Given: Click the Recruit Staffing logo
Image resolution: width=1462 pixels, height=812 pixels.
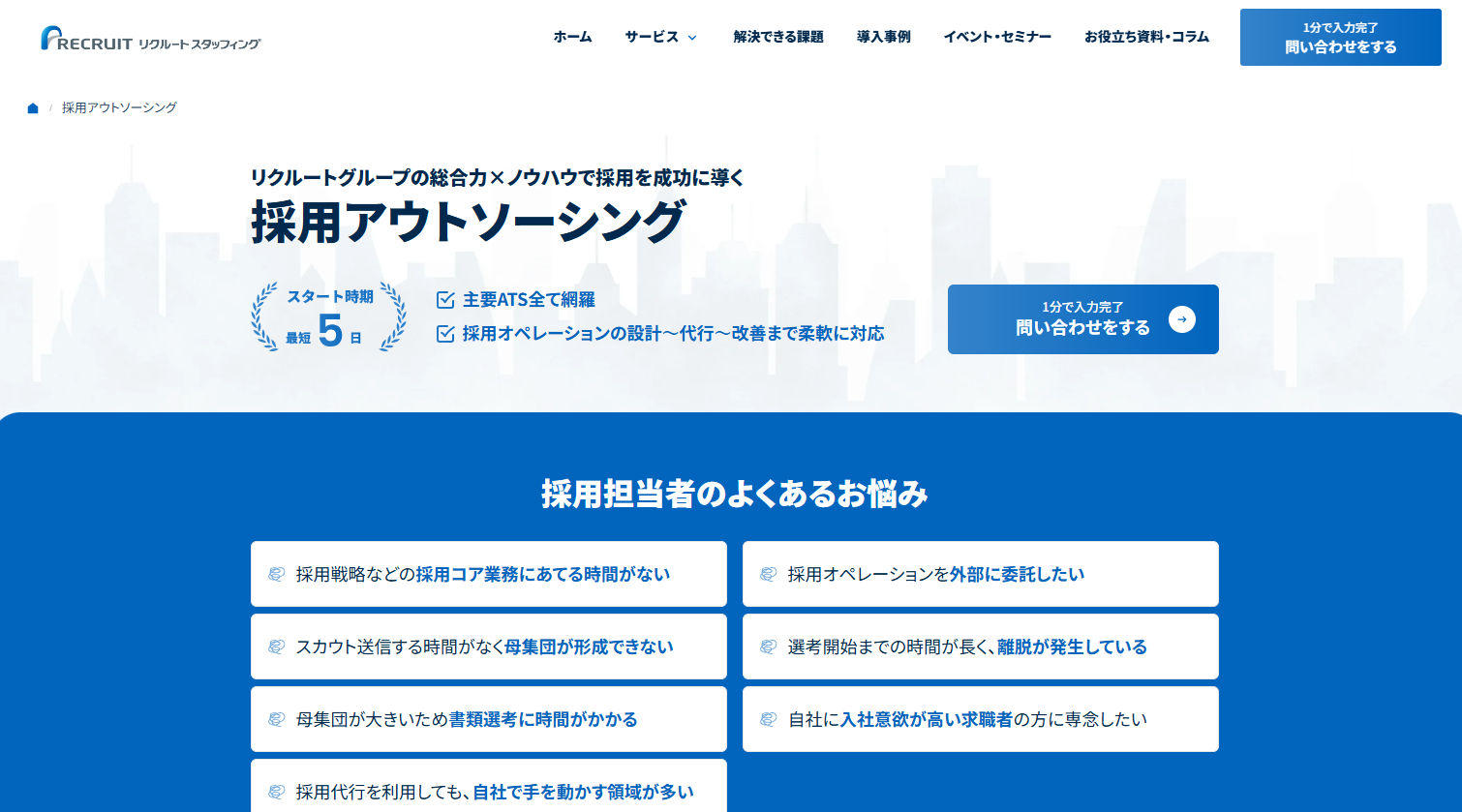Looking at the screenshot, I should (x=151, y=39).
